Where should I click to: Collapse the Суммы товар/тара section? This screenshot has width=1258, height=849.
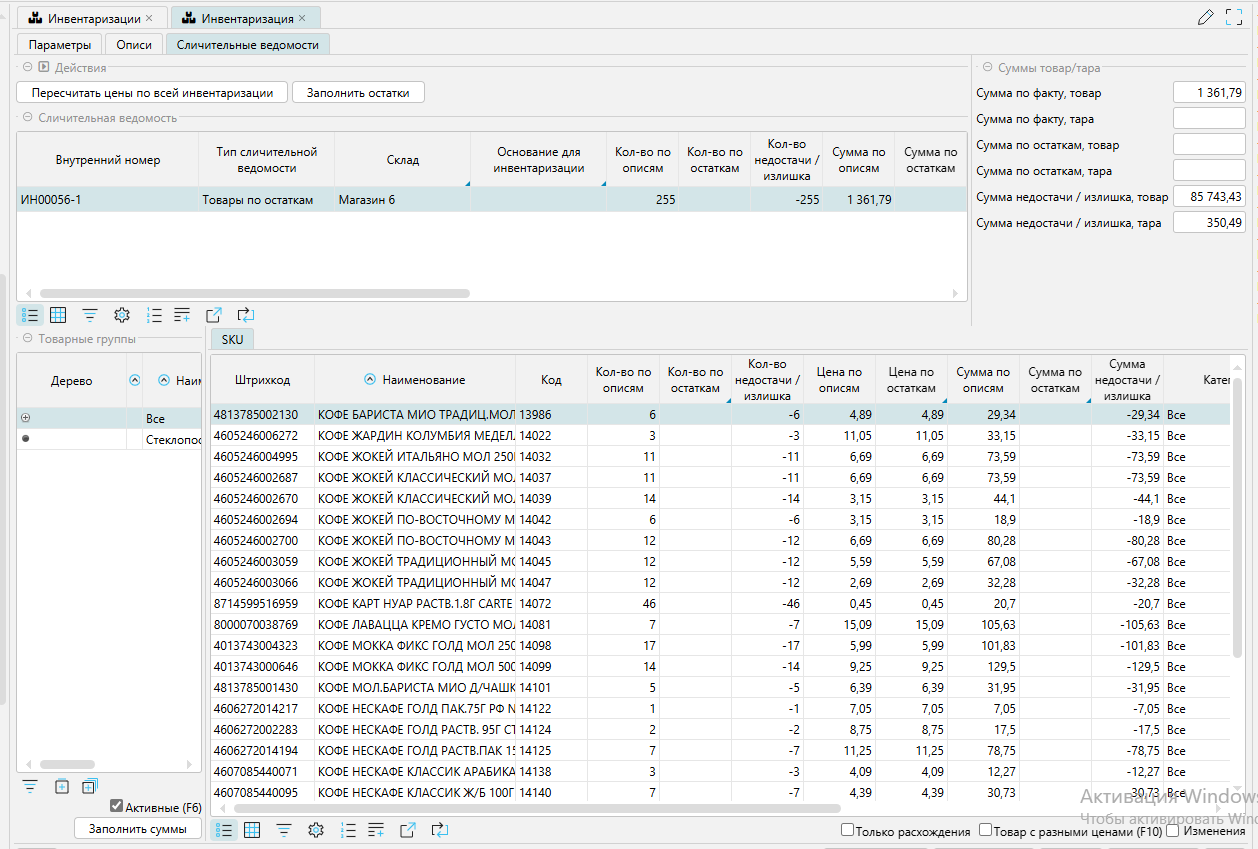[987, 68]
